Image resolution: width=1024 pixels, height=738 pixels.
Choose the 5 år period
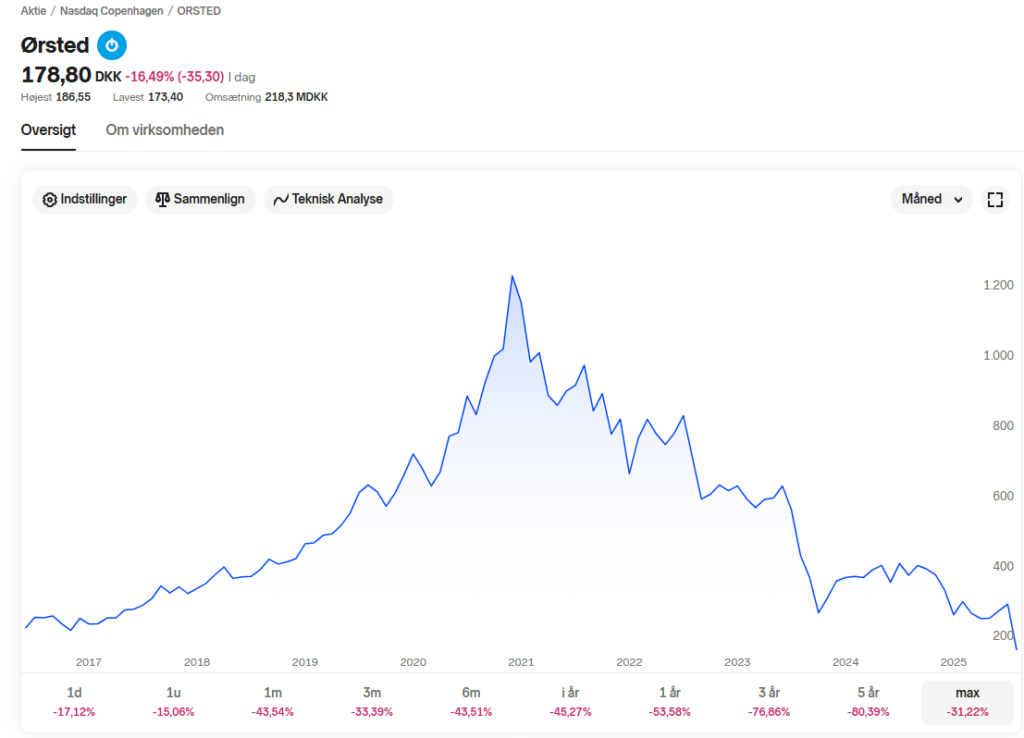pos(868,701)
